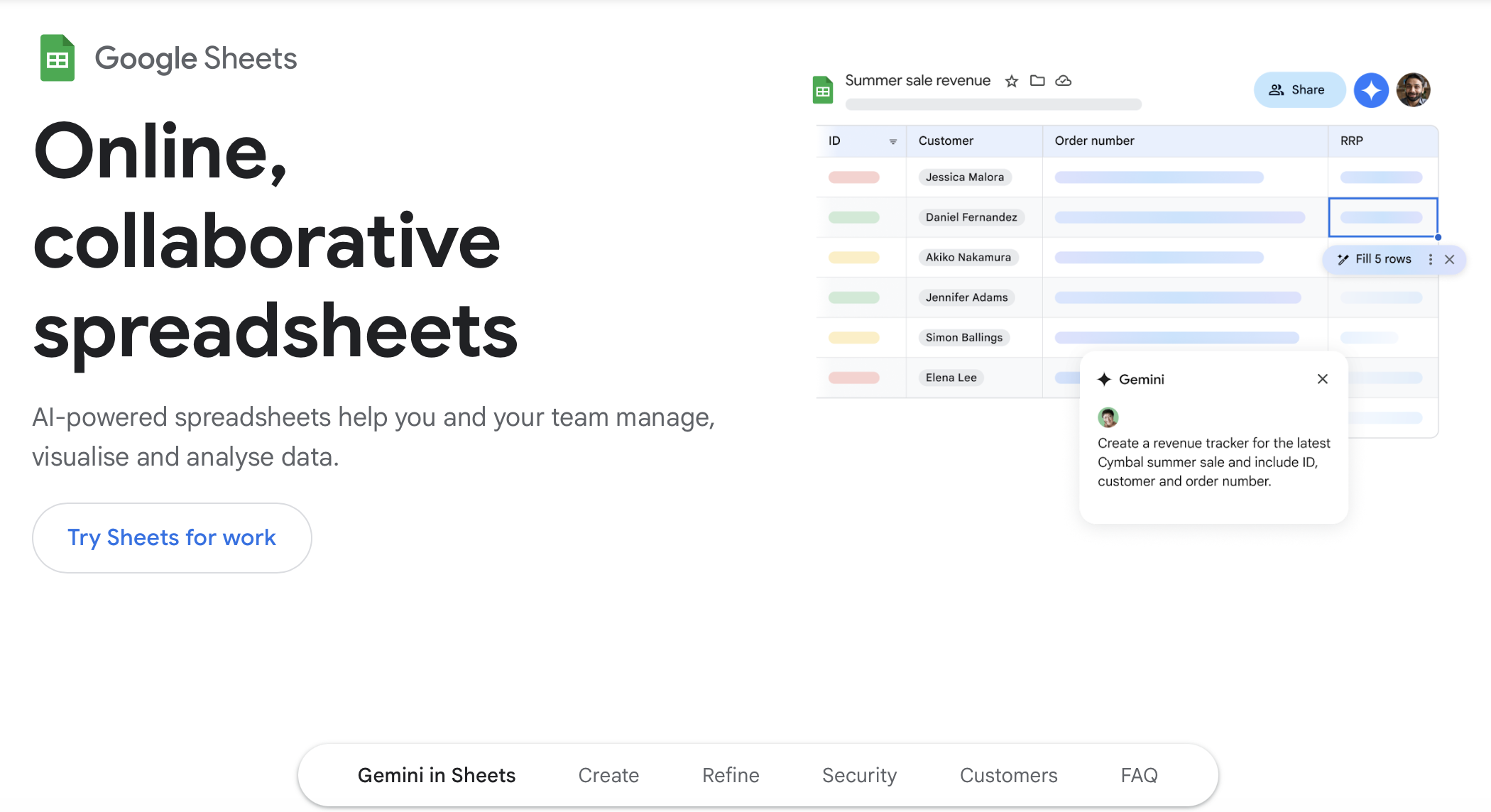
Task: Open the Customers tab
Action: [x=1008, y=775]
